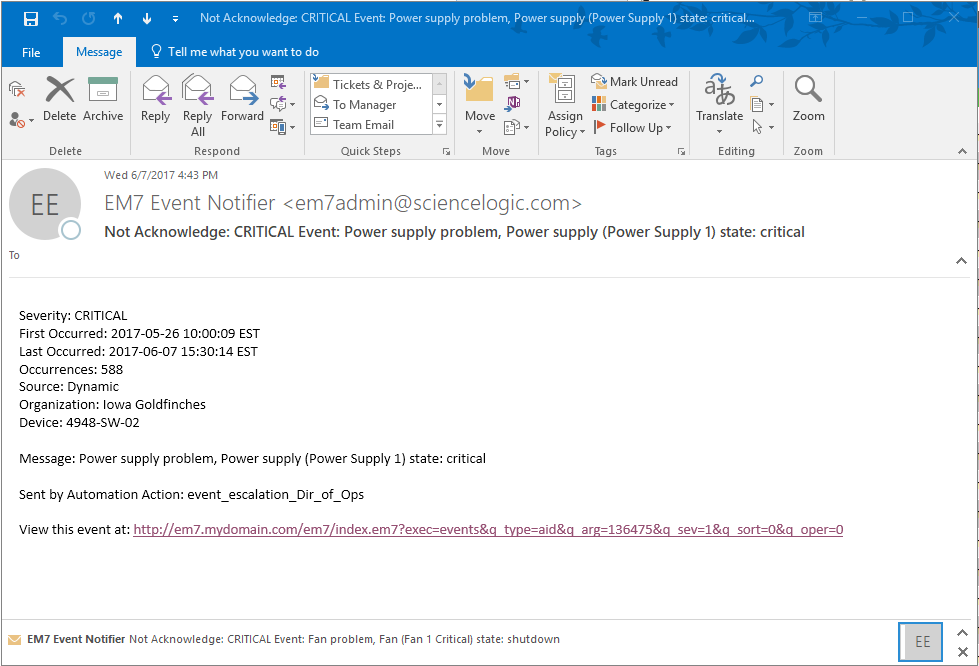Open the Reply with IM dropdown

(282, 104)
